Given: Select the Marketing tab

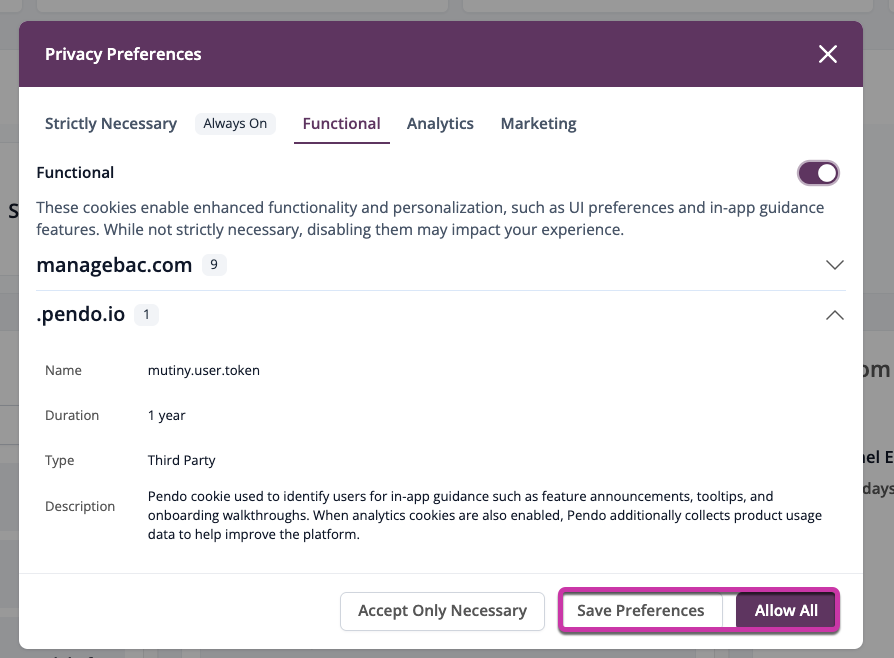Looking at the screenshot, I should tap(538, 124).
